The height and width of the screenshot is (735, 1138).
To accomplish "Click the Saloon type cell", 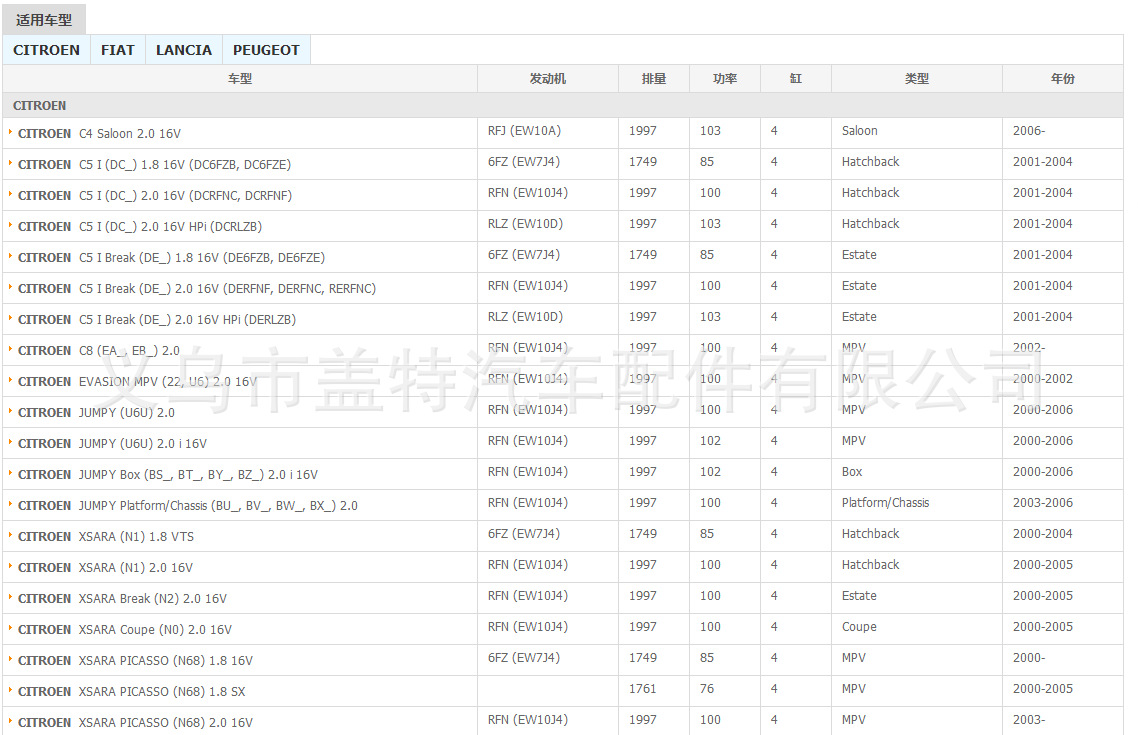I will [859, 131].
